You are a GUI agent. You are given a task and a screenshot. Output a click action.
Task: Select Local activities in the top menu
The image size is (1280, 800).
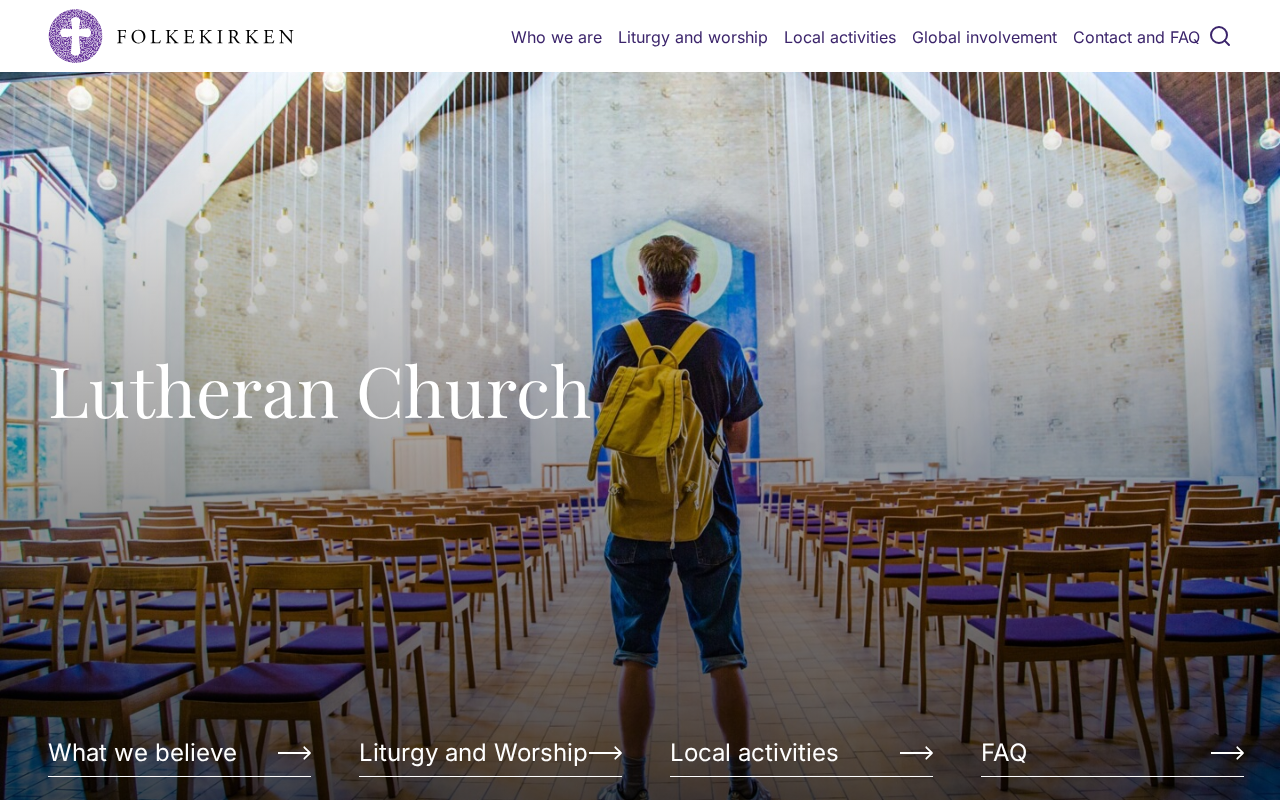(x=840, y=37)
